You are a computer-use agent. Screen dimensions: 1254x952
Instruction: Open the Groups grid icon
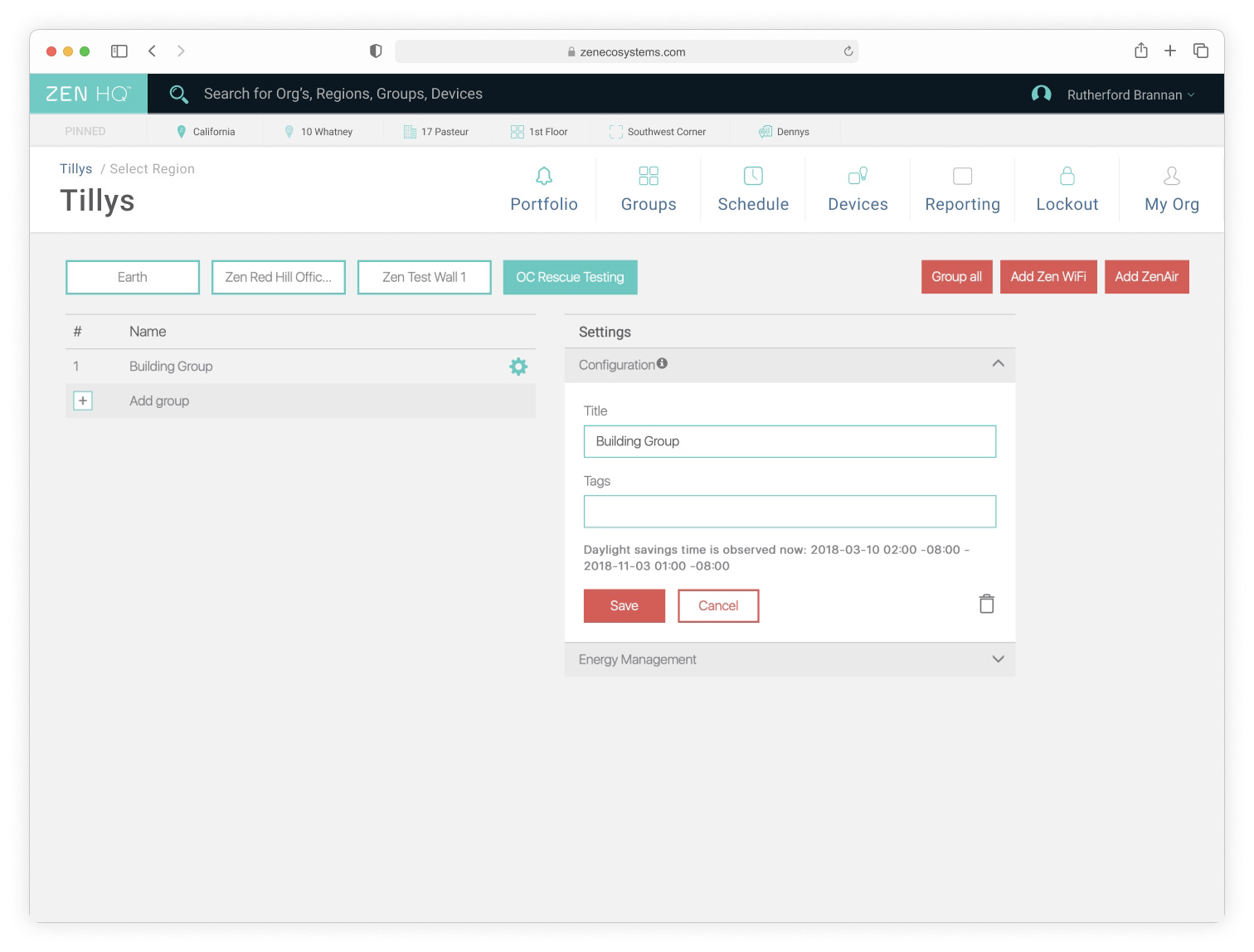coord(649,176)
